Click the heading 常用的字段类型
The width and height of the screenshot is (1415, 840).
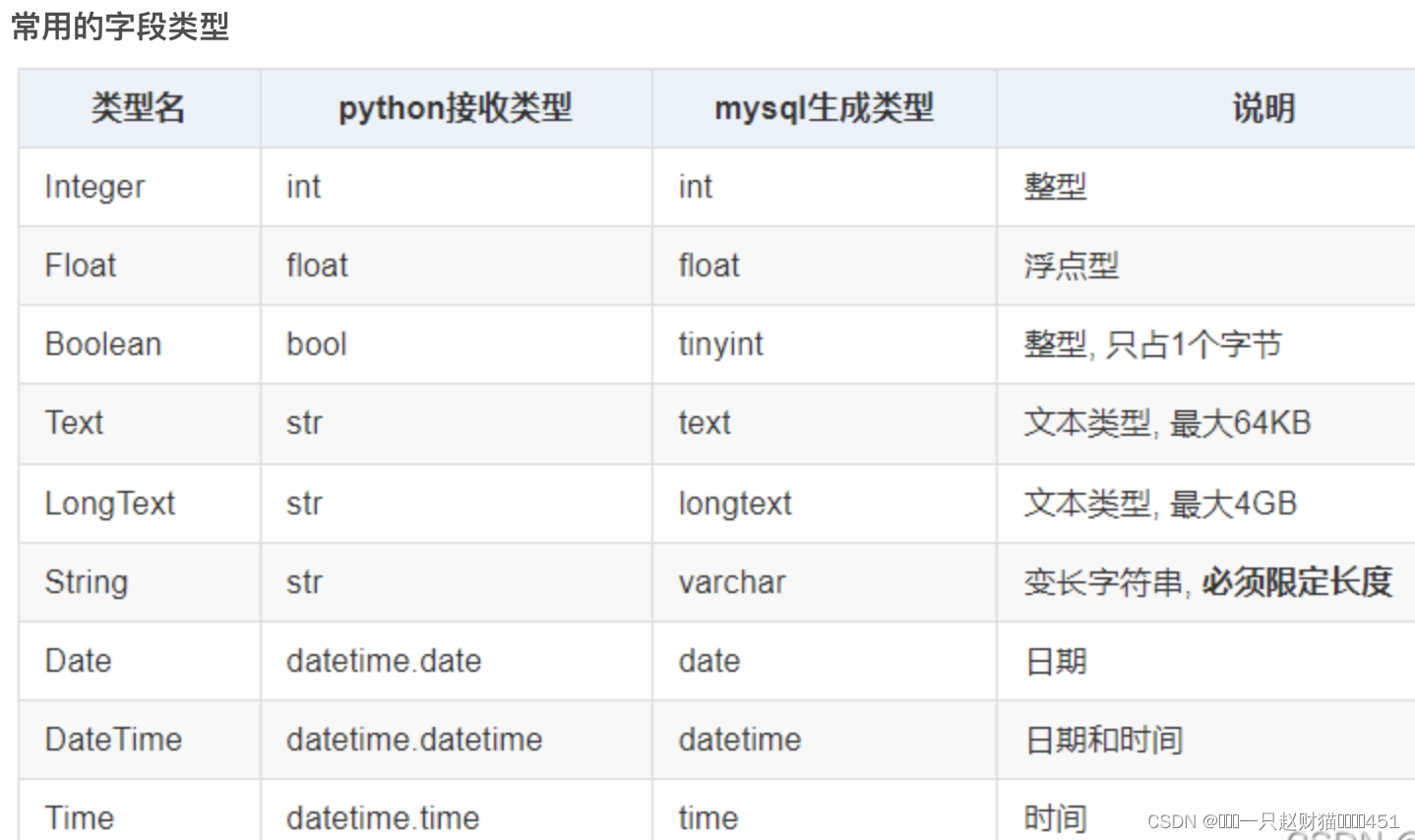pyautogui.click(x=120, y=27)
